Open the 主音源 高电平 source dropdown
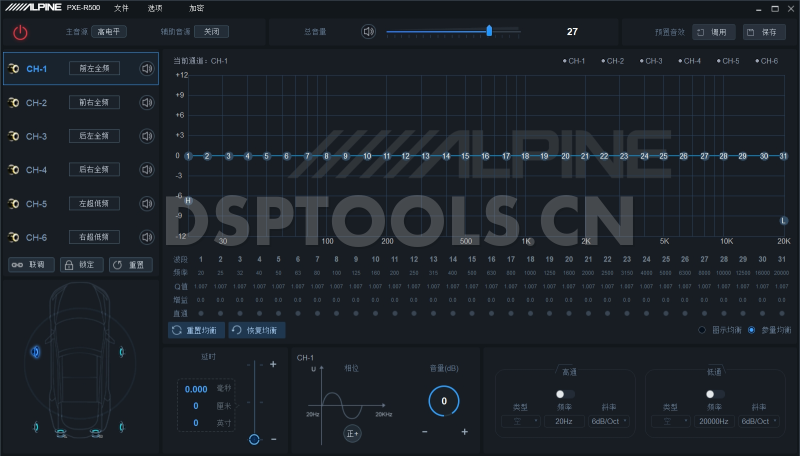This screenshot has height=456, width=800. 109,32
